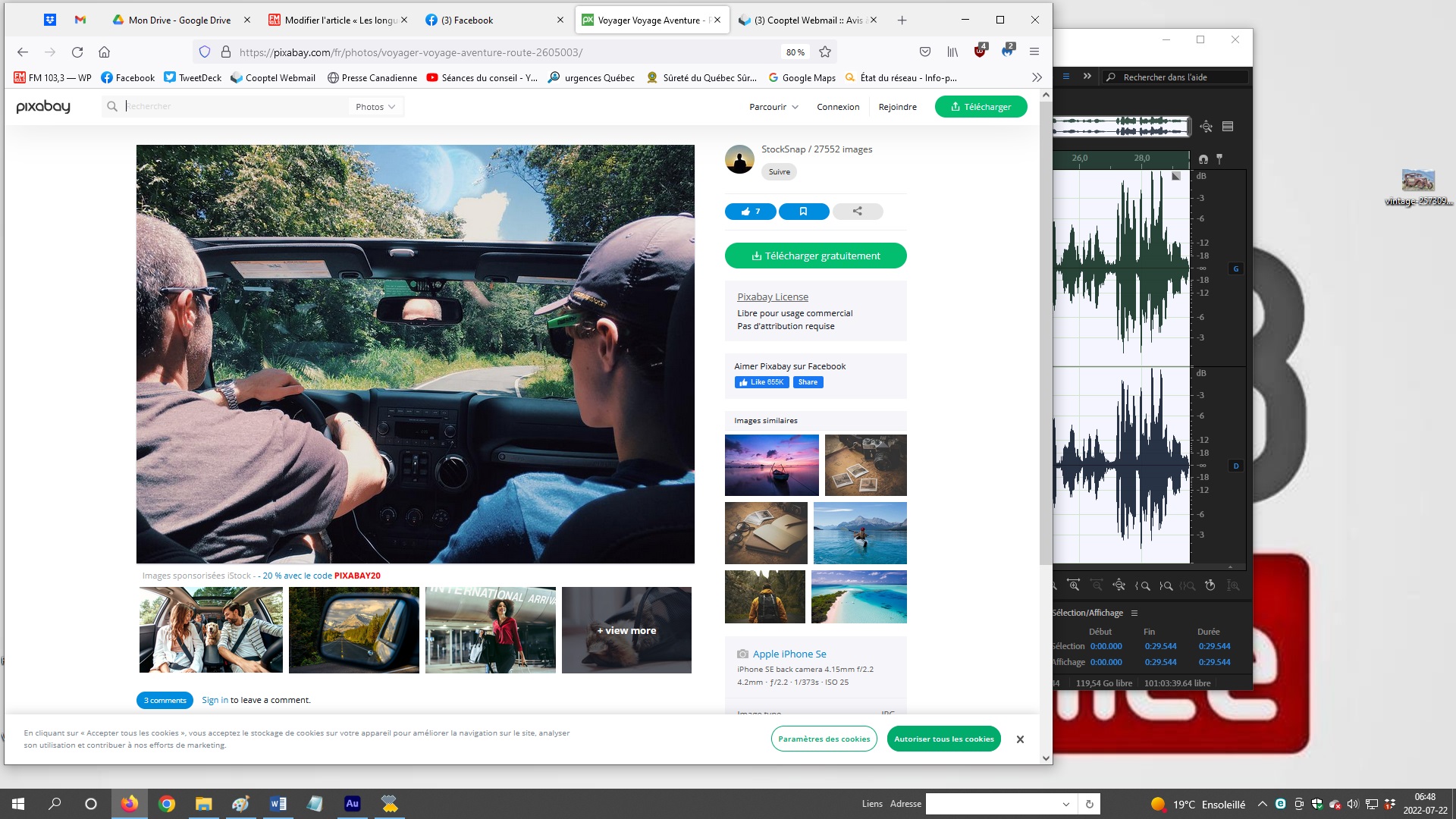The width and height of the screenshot is (1456, 819).
Task: Click the Pixabay like thumbs-up button
Action: tap(750, 212)
